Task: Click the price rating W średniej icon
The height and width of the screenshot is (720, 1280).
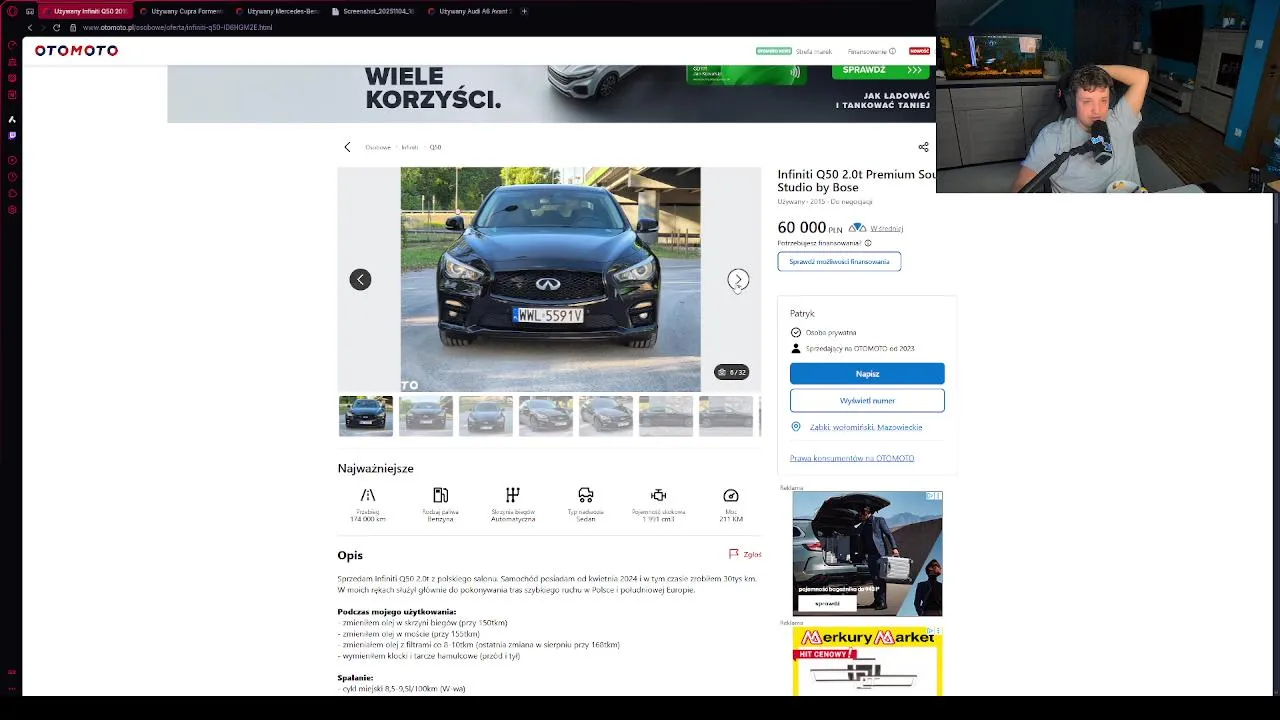Action: (857, 228)
